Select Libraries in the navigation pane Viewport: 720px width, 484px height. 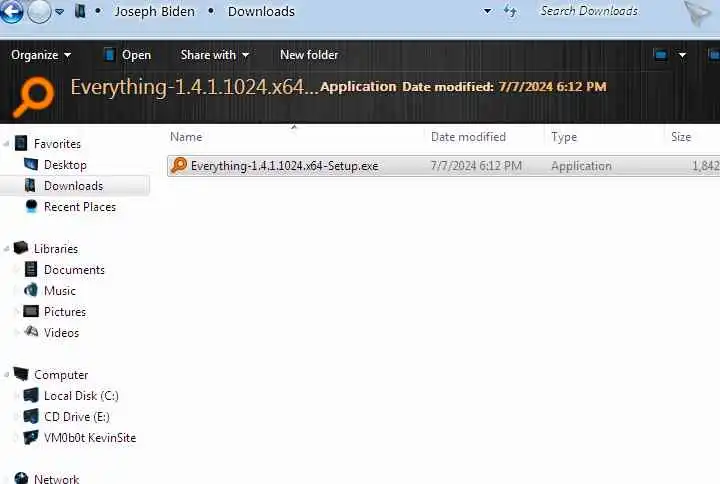[x=56, y=249]
